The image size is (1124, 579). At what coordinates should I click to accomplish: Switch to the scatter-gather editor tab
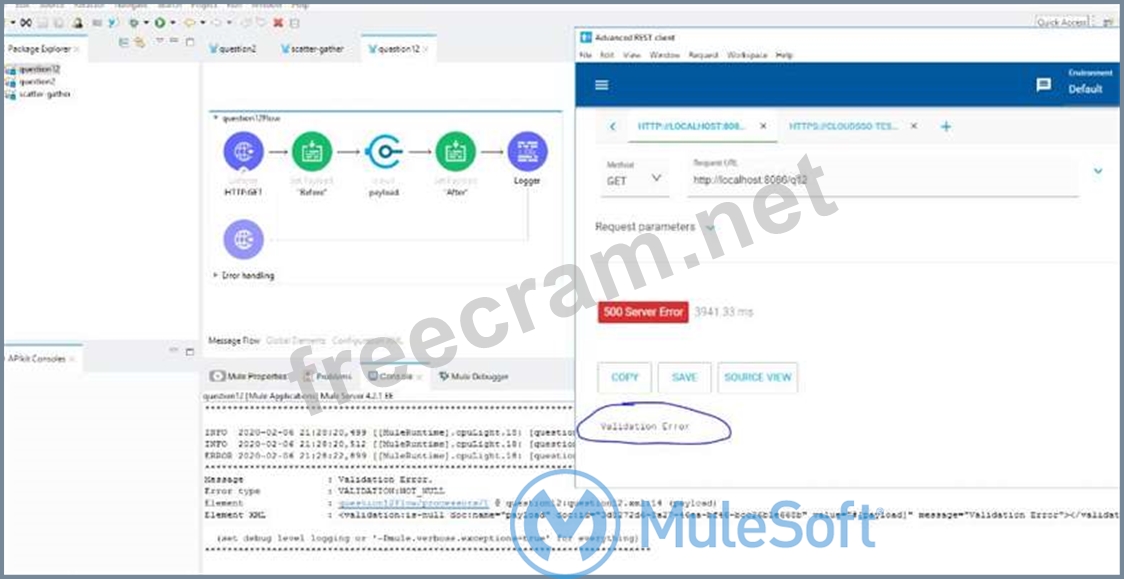(315, 49)
